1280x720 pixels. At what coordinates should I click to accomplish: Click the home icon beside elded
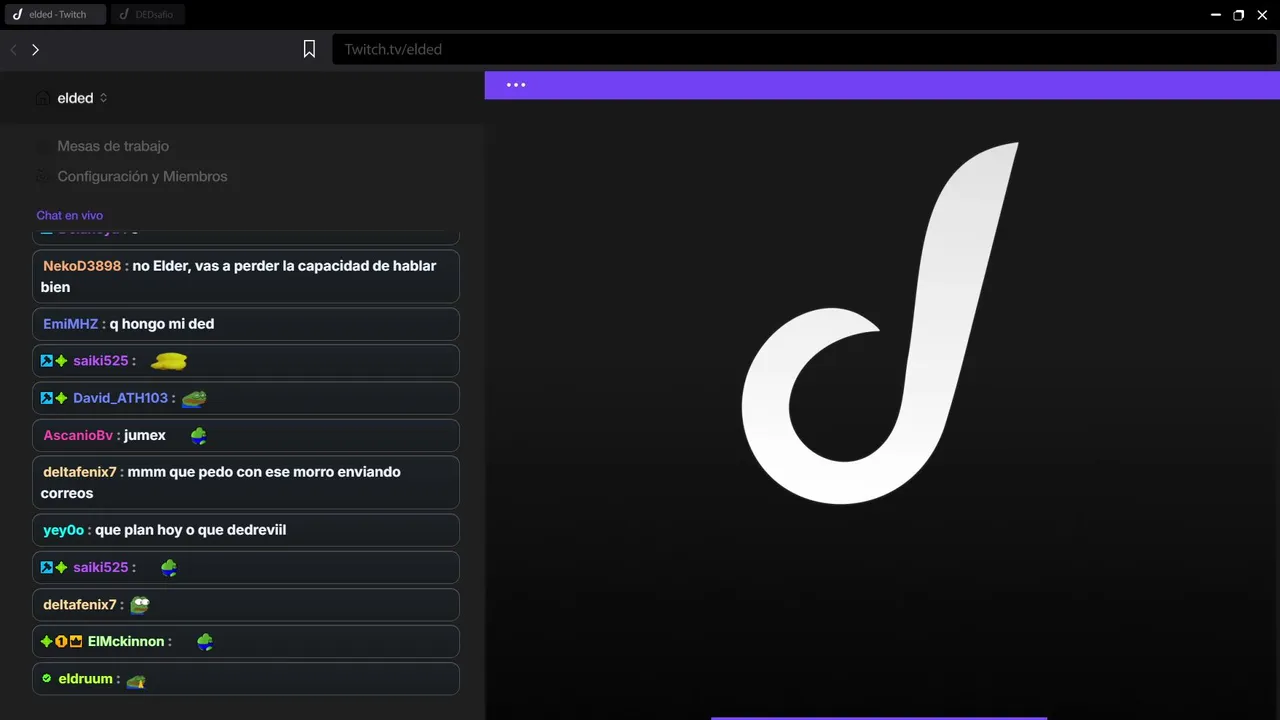(x=43, y=98)
